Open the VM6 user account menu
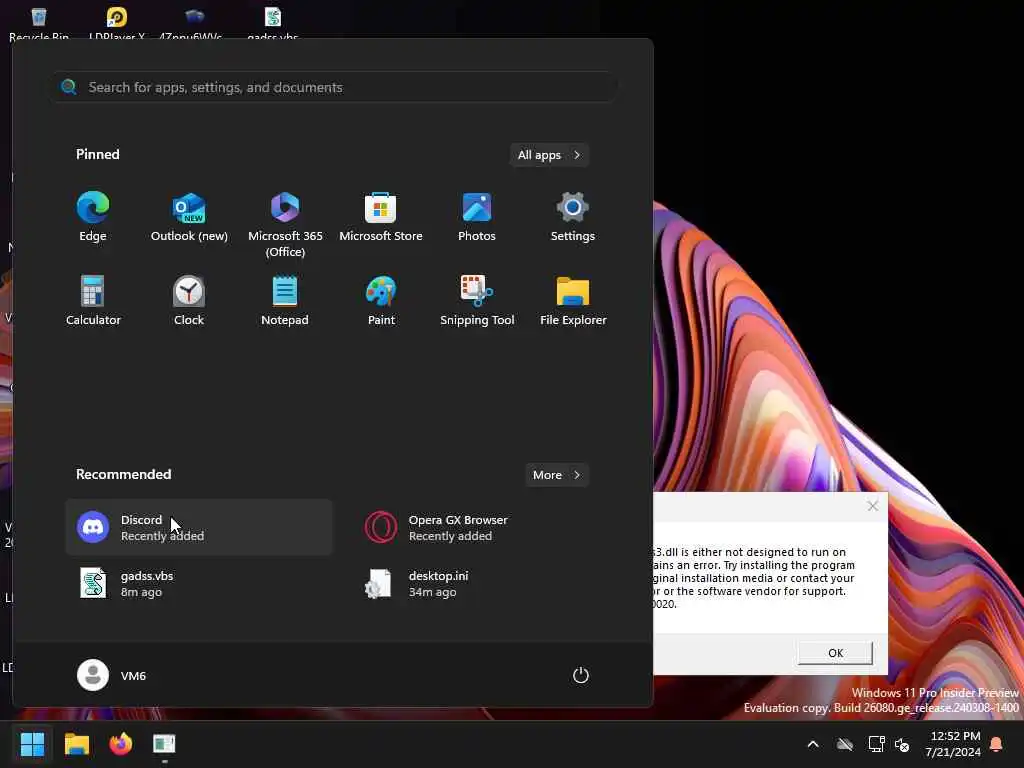This screenshot has width=1024, height=768. [112, 675]
